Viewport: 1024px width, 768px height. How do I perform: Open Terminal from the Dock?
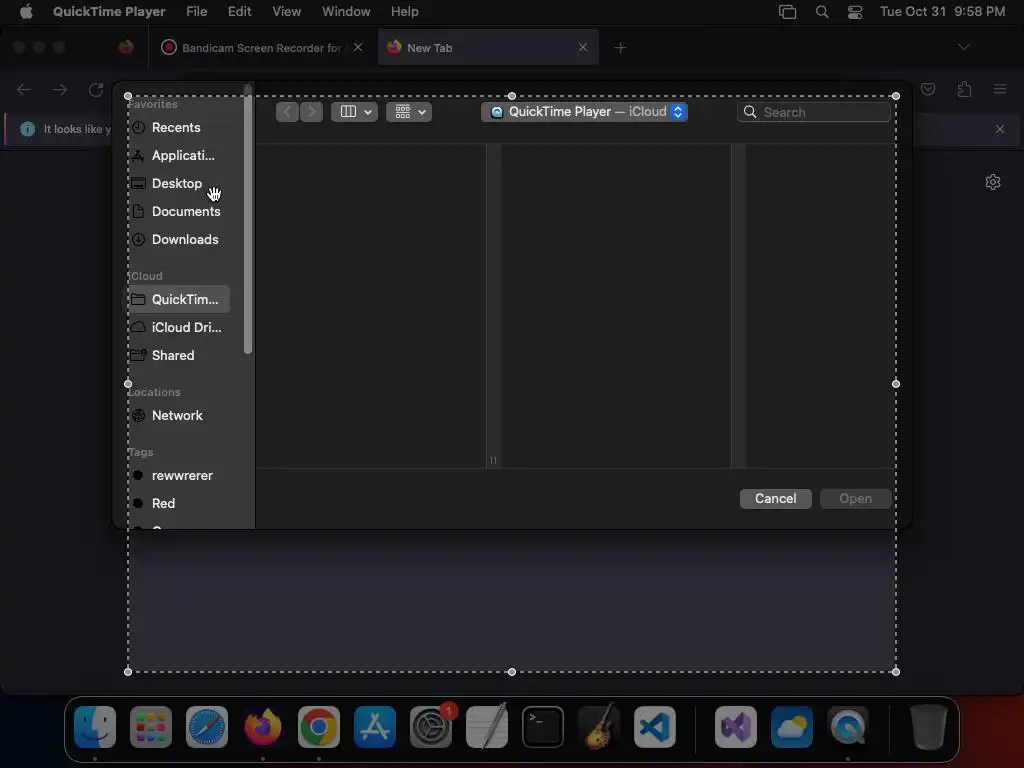tap(543, 727)
